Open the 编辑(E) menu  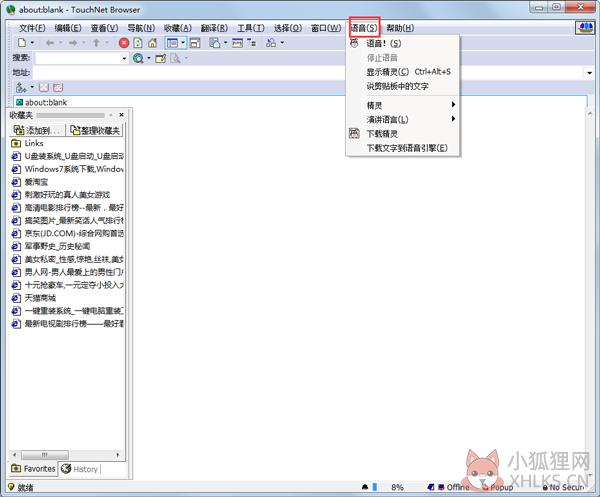point(68,28)
